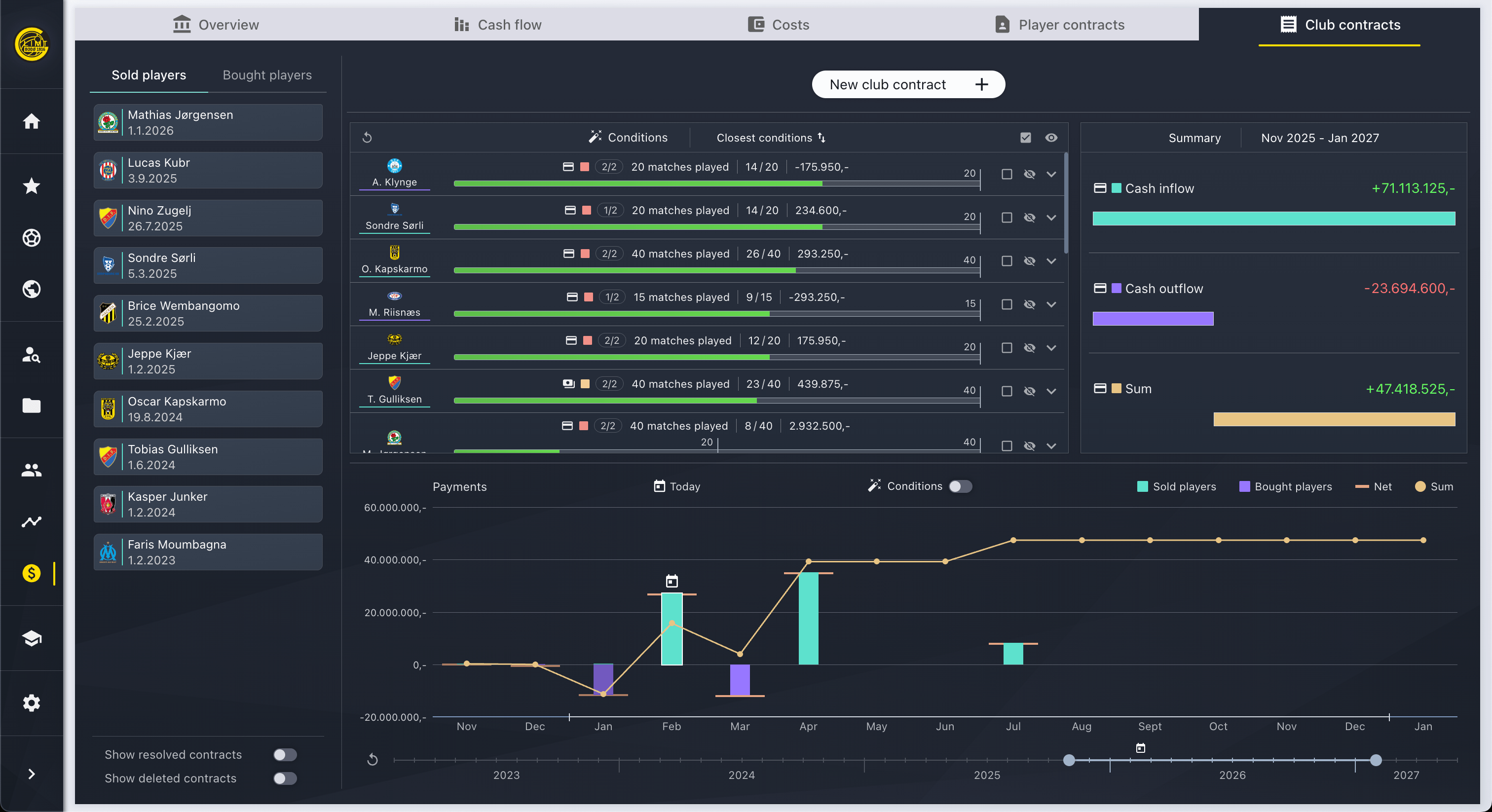Click New club contract button

pyautogui.click(x=908, y=84)
